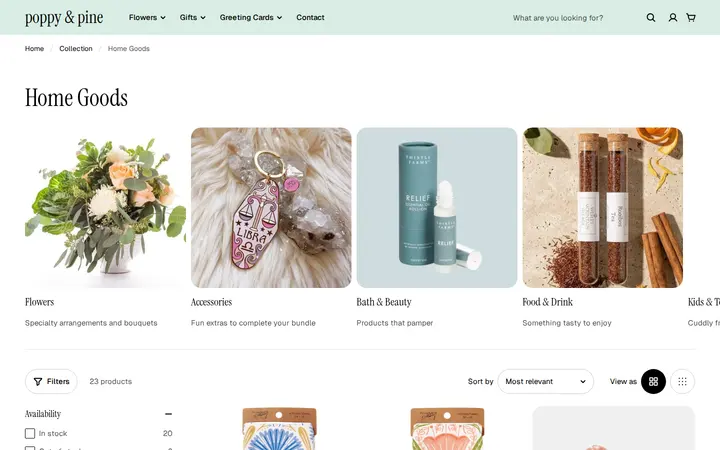The image size is (720, 450).
Task: Click the Home Goods page heading
Action: pyautogui.click(x=76, y=98)
